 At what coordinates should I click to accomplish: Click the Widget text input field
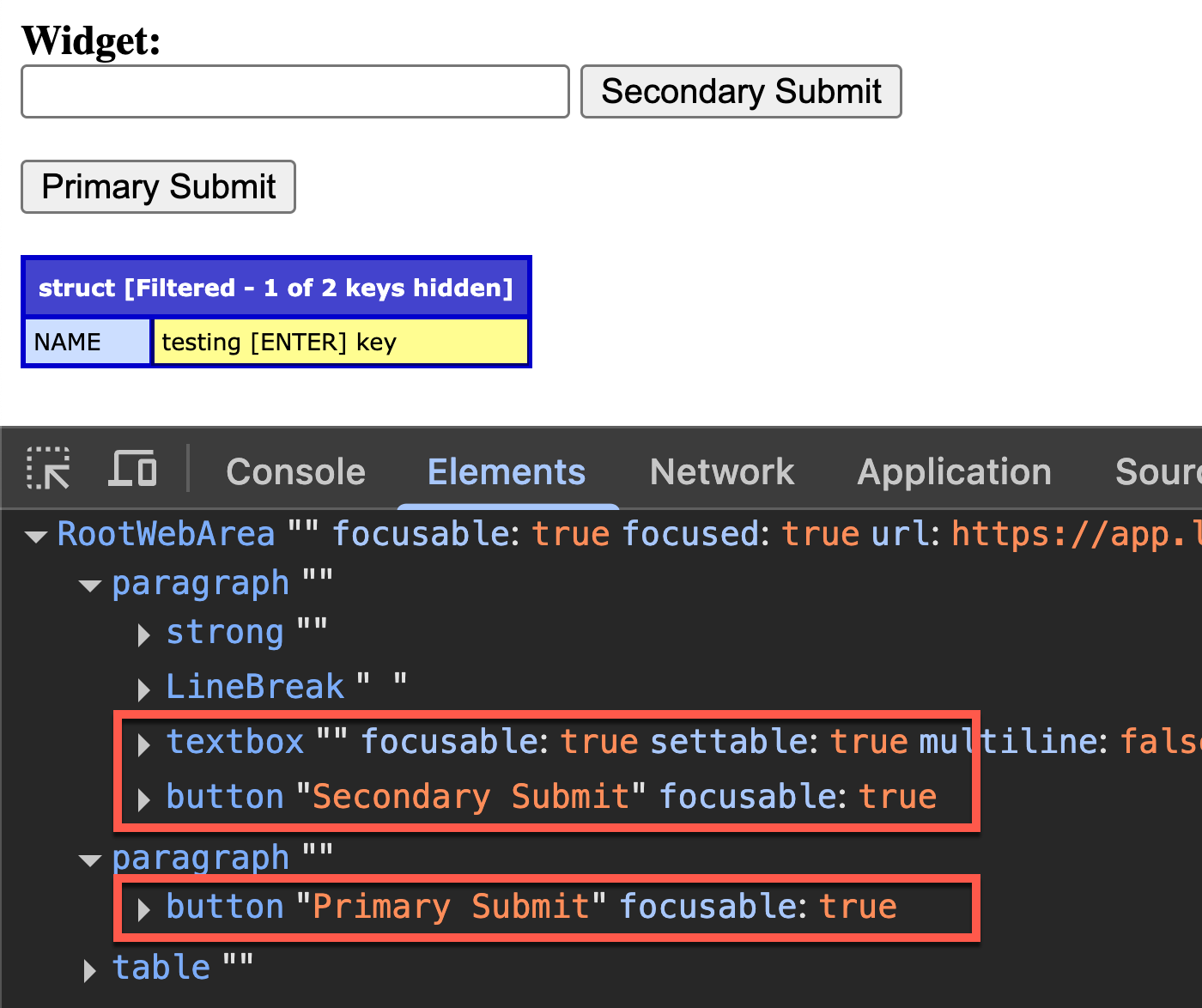click(x=294, y=91)
